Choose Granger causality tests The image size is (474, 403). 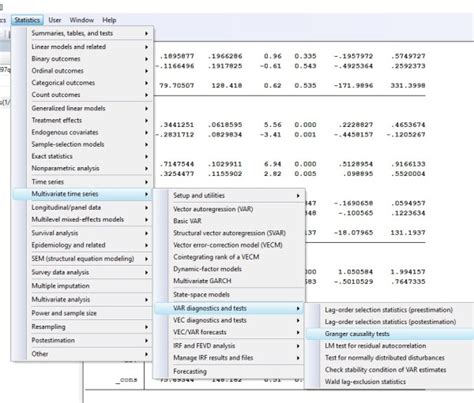click(x=390, y=334)
